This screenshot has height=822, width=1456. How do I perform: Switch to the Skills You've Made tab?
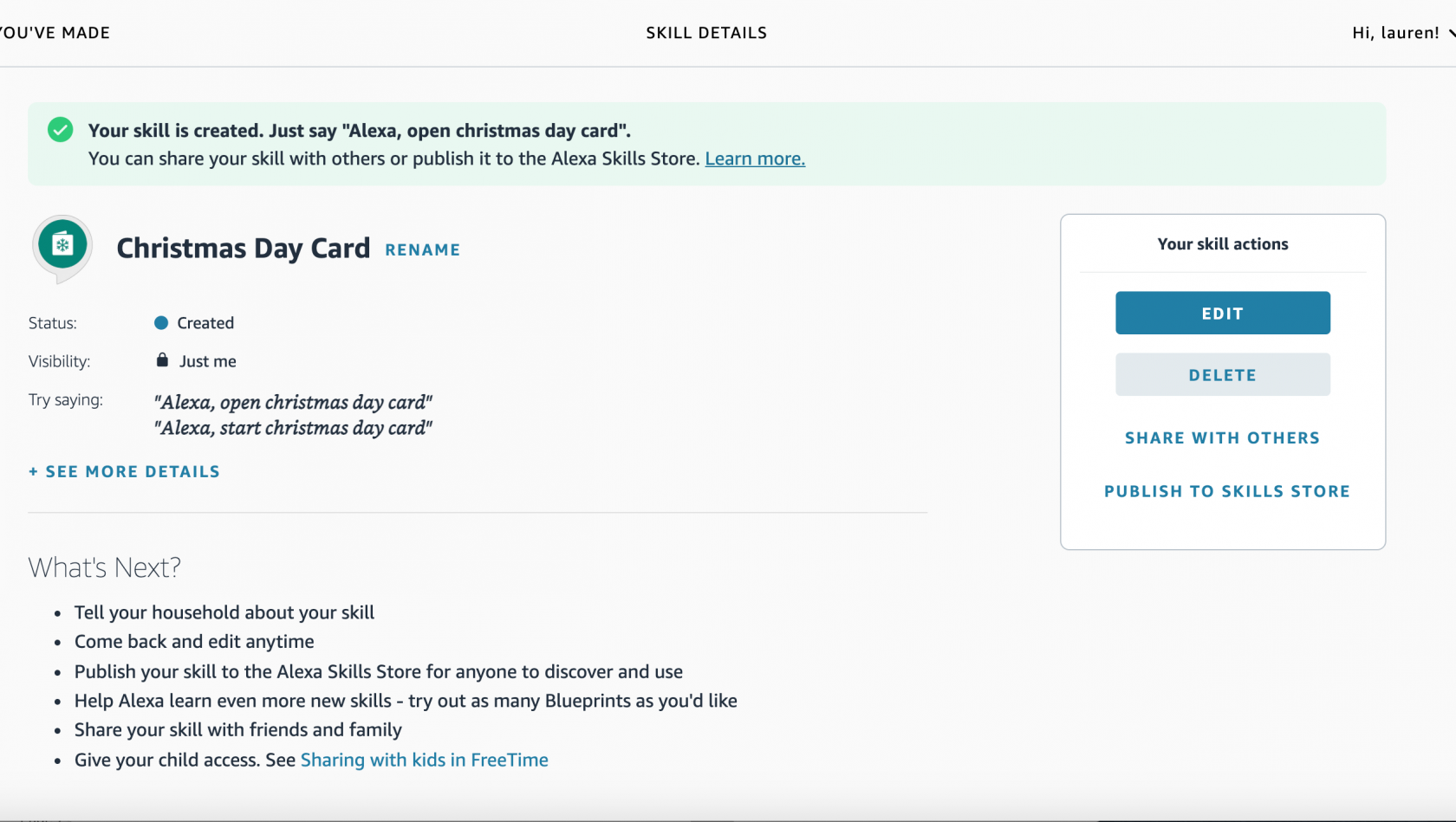pyautogui.click(x=55, y=33)
